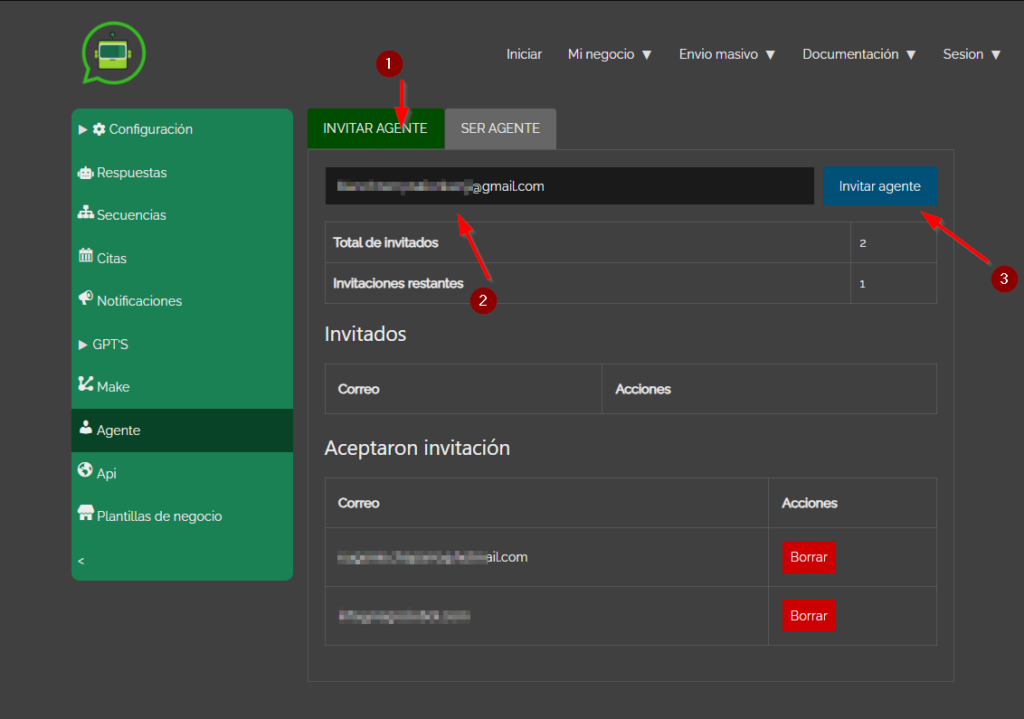Click Correo header in Invitados table

pyautogui.click(x=359, y=389)
